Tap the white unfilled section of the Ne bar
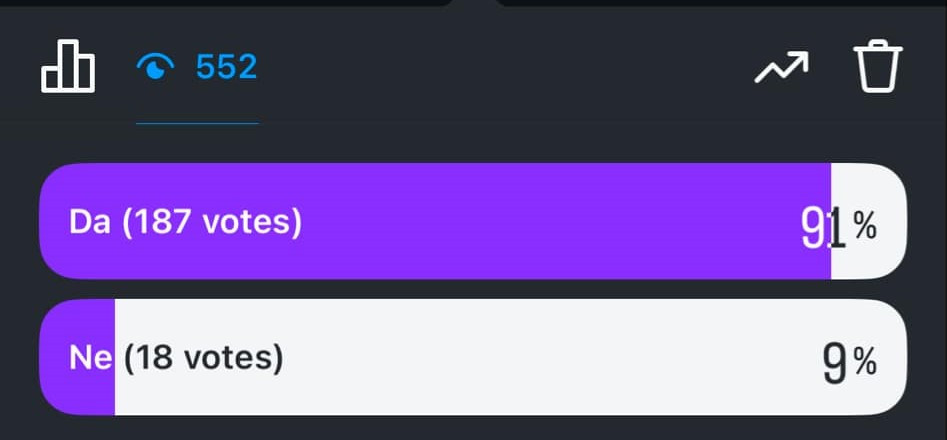 coord(510,357)
